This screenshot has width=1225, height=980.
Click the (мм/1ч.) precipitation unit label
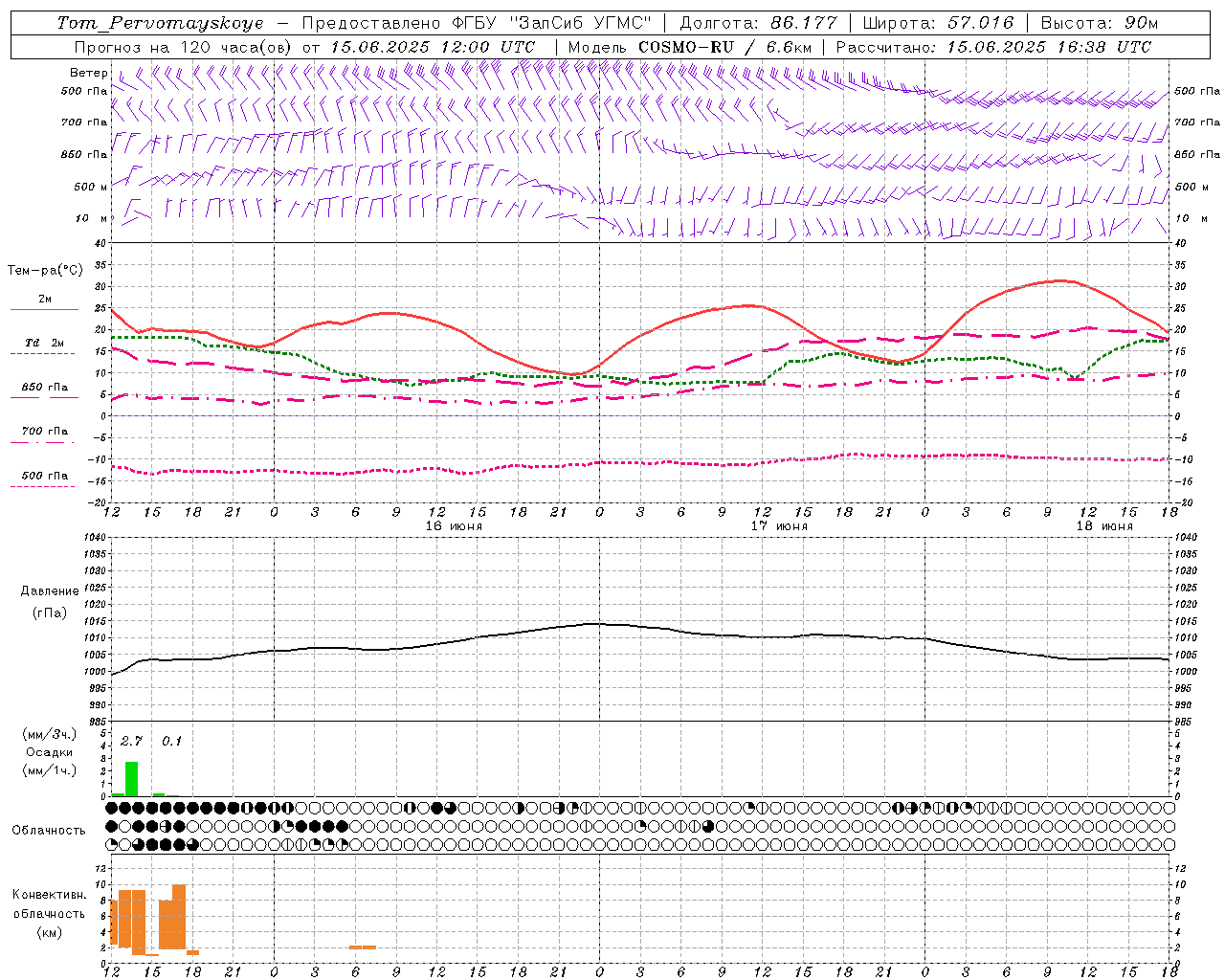tap(49, 770)
